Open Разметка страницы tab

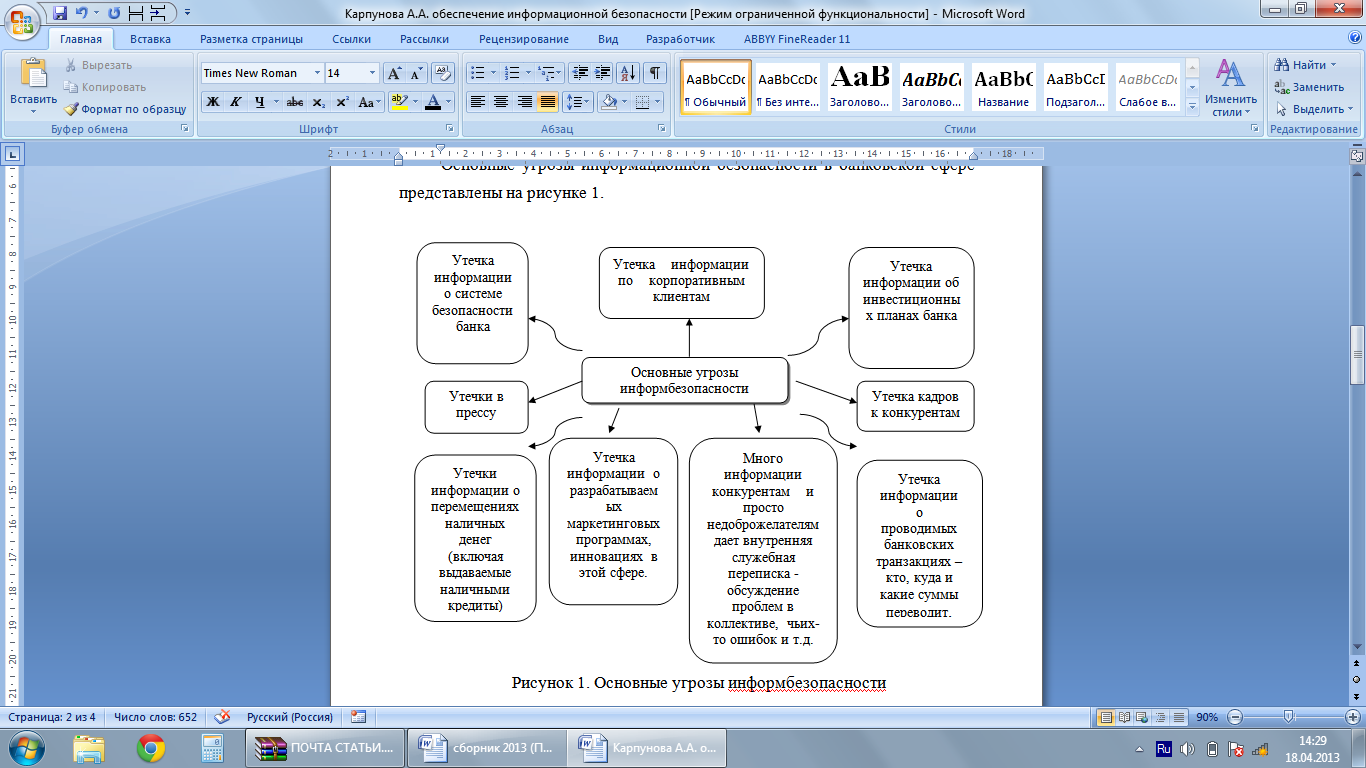pyautogui.click(x=251, y=39)
